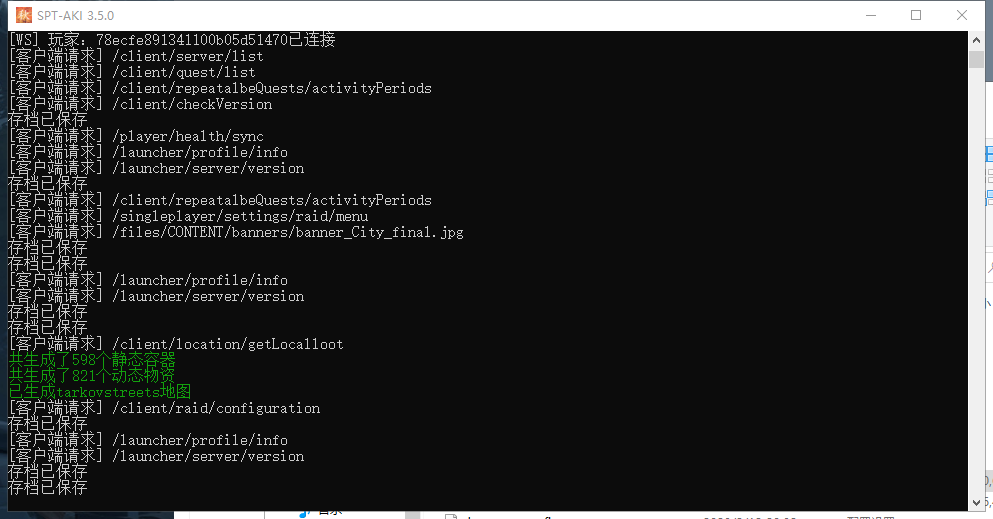Open the SPT-AKI window system menu icon
The height and width of the screenshot is (519, 993).
(23, 15)
